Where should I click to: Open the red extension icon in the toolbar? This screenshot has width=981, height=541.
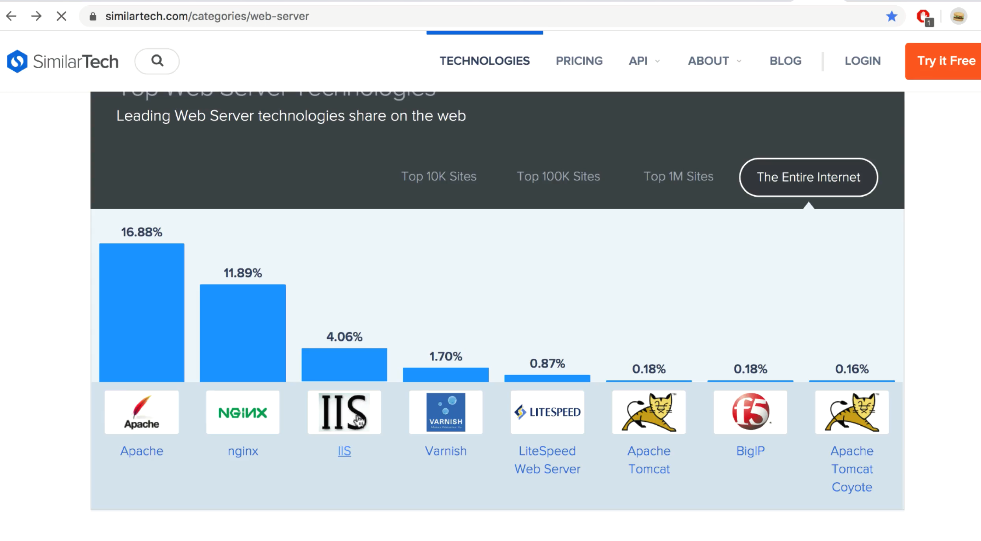pos(924,17)
